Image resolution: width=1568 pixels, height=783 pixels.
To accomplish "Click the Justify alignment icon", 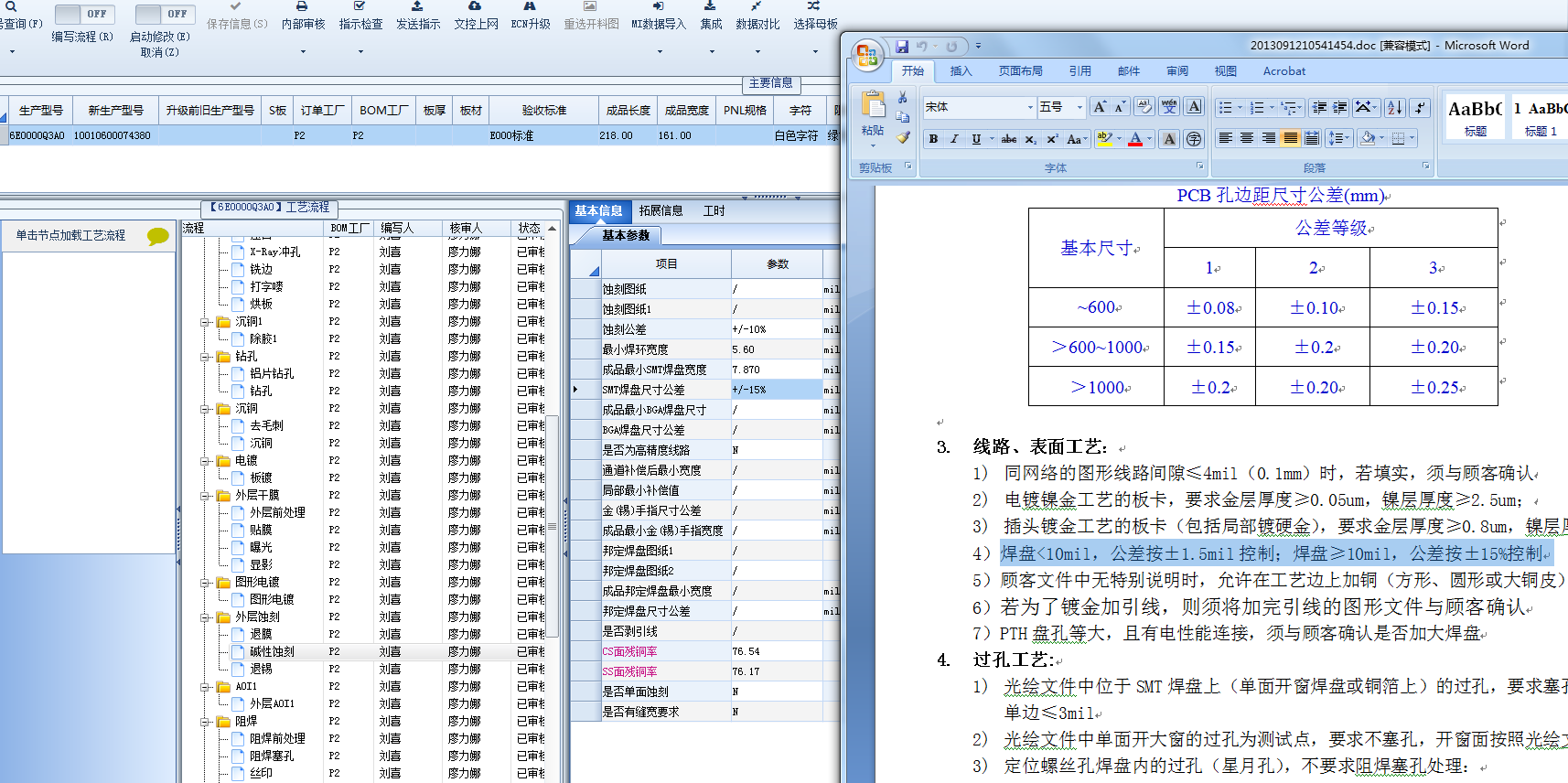I will click(1290, 139).
